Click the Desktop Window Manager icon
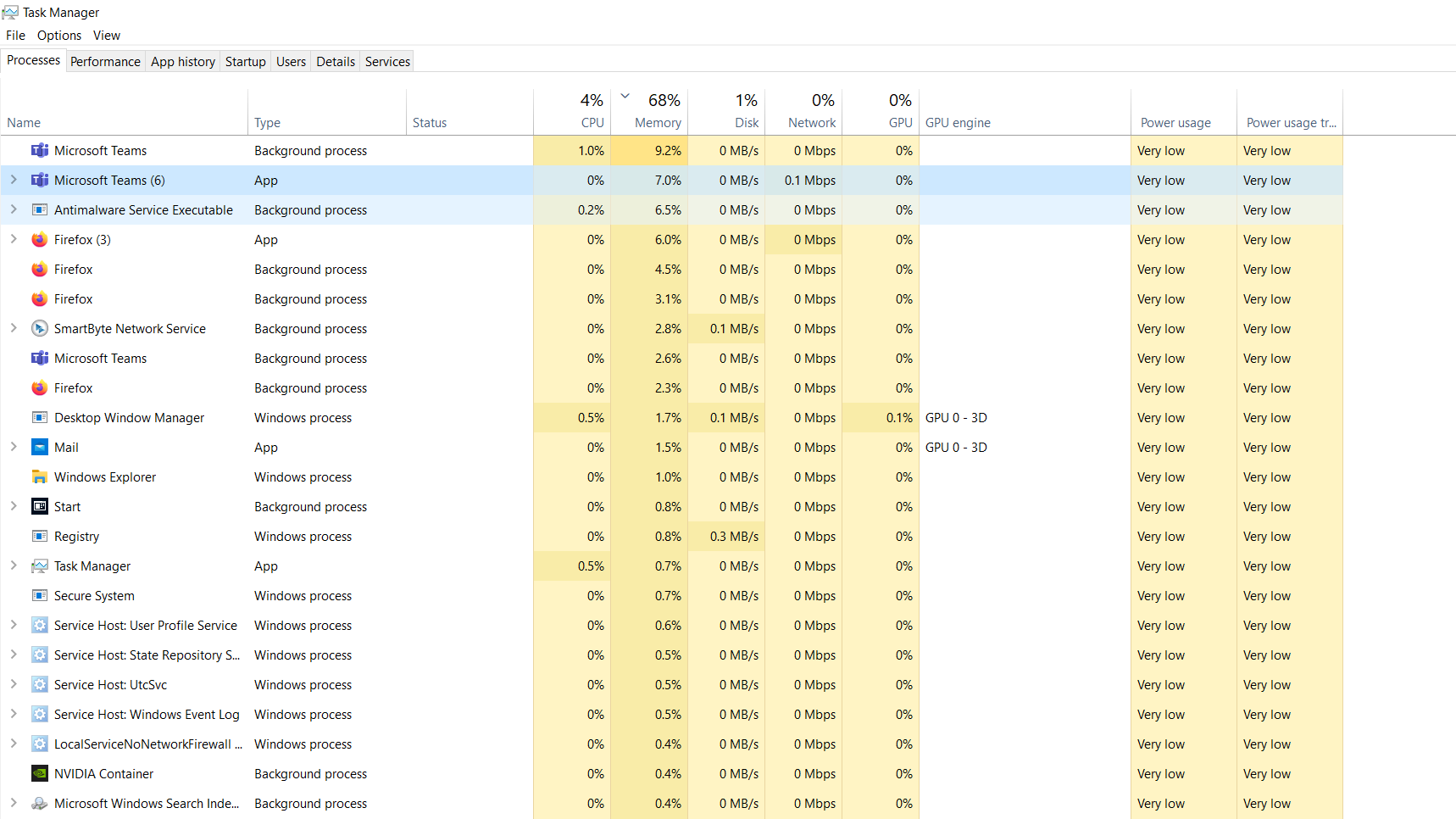This screenshot has height=819, width=1456. click(40, 418)
